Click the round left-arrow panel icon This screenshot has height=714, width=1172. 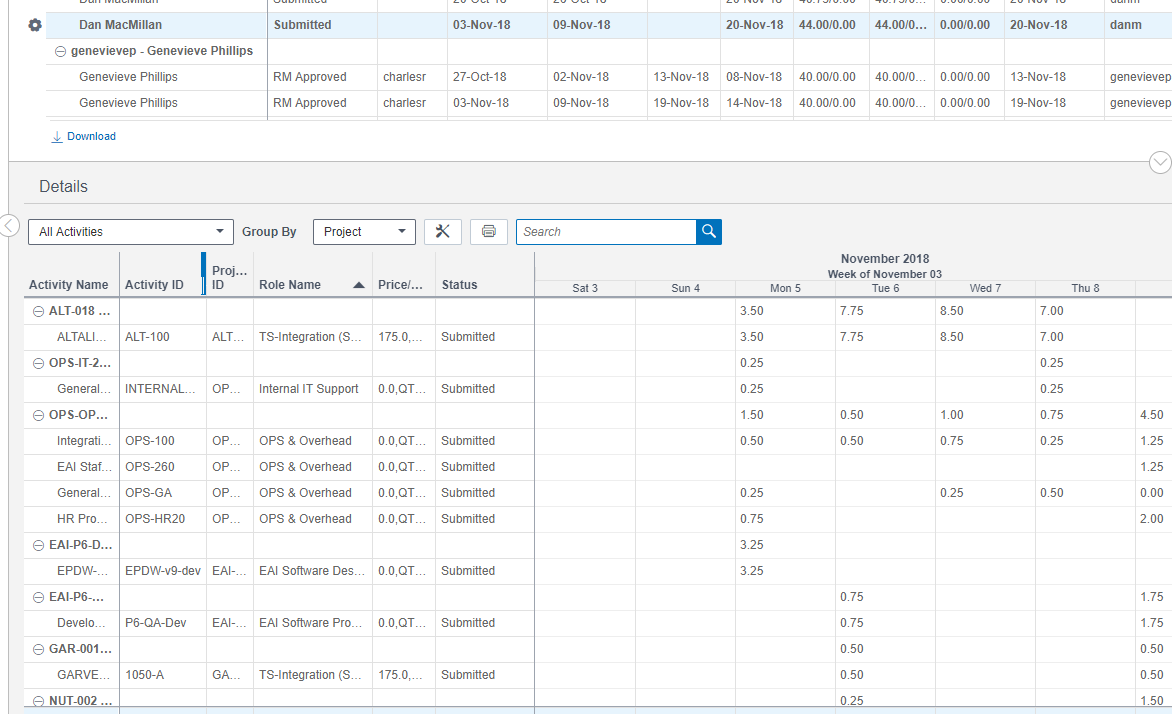(9, 225)
